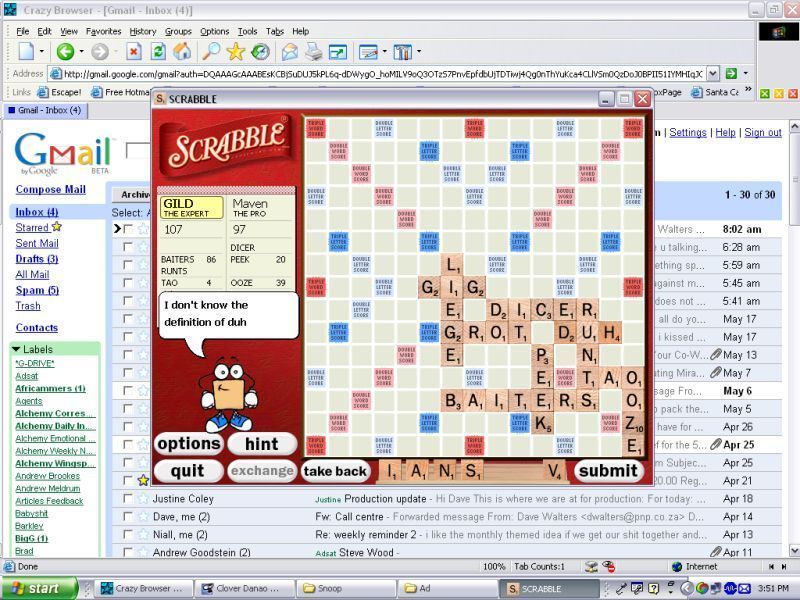Click the help question mark icon in taskbar

(653, 588)
